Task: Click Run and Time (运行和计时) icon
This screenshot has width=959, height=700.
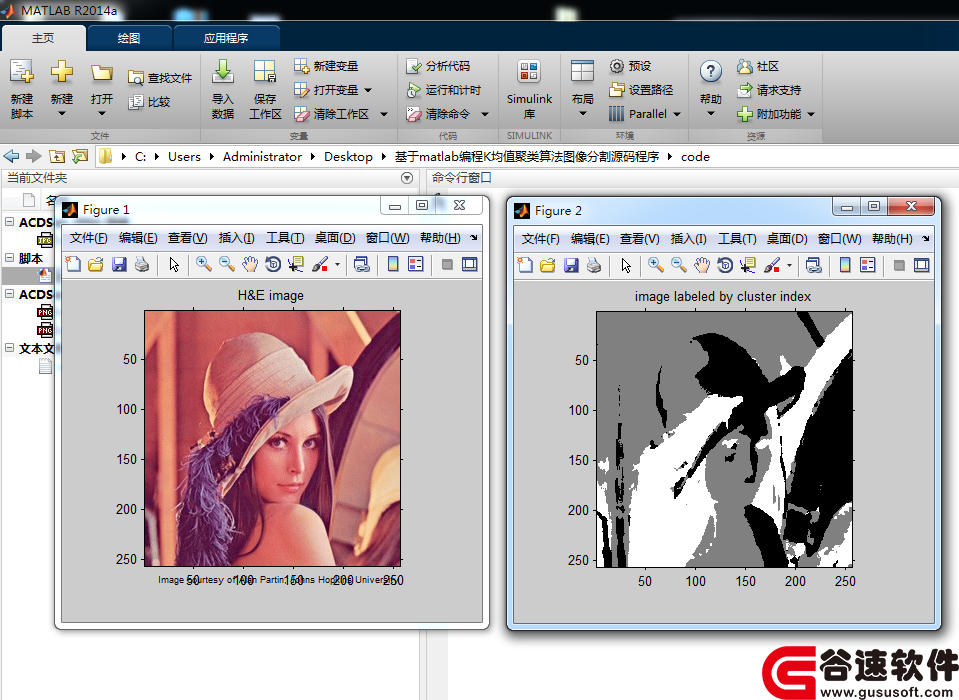Action: click(413, 90)
